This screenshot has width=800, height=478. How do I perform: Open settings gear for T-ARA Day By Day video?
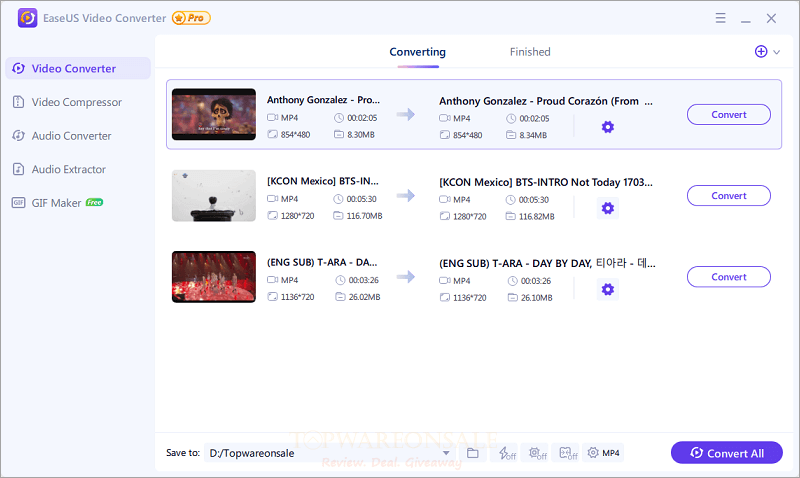[x=607, y=289]
